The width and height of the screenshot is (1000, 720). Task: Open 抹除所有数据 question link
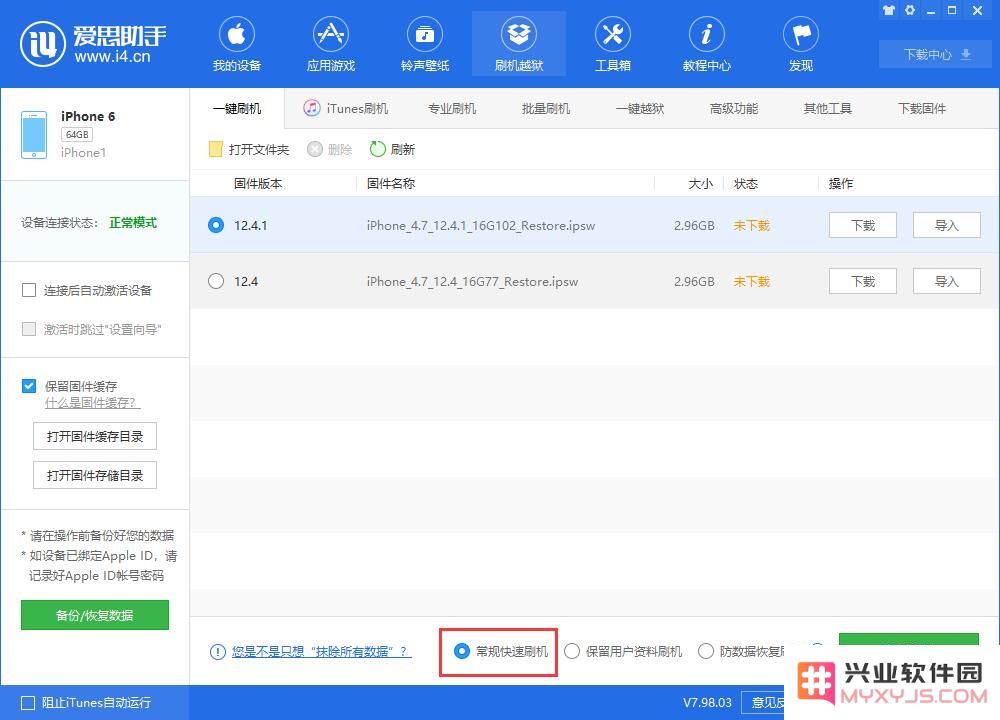pos(321,652)
